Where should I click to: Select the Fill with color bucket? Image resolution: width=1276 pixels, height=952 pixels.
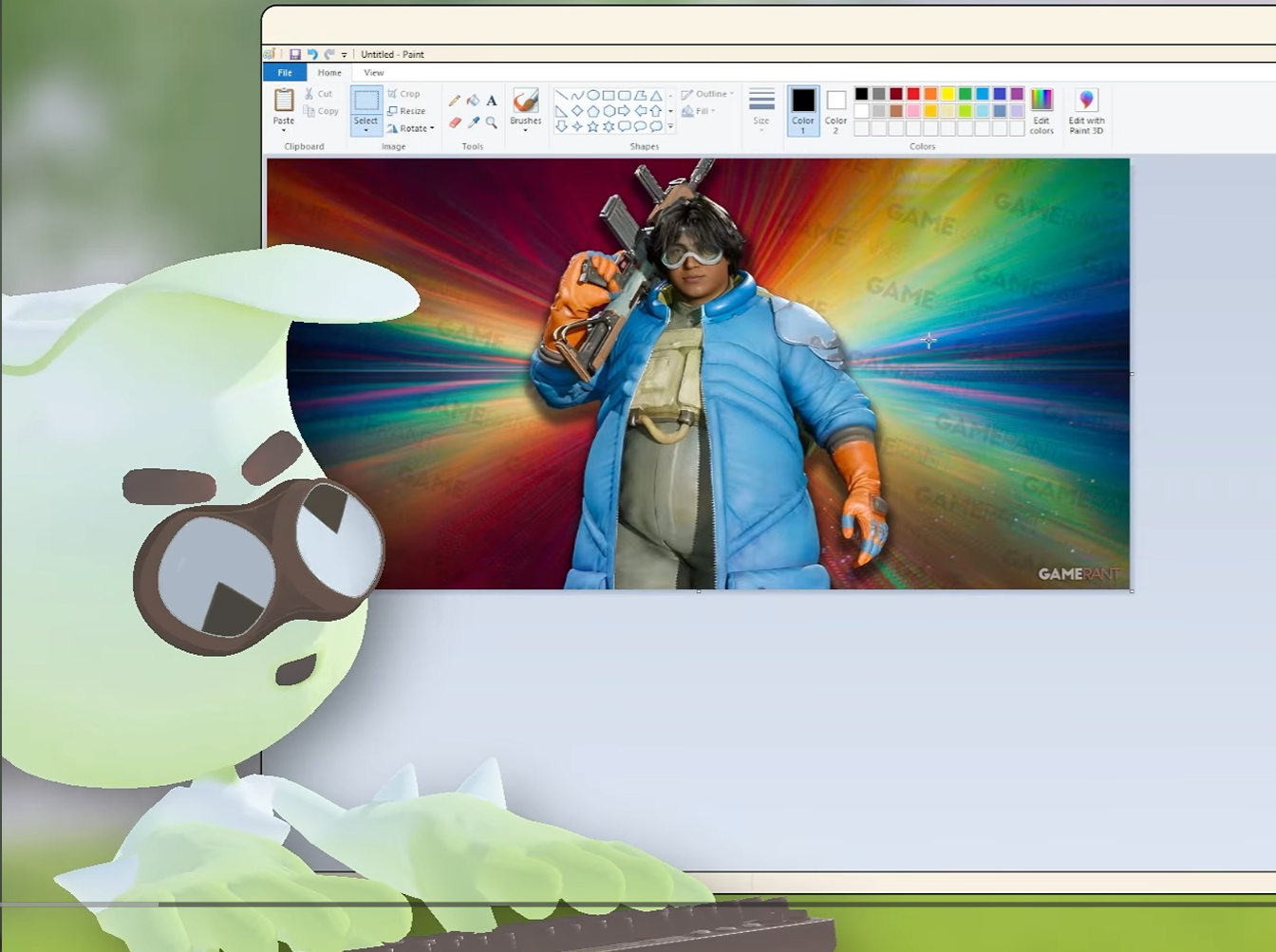pos(473,101)
